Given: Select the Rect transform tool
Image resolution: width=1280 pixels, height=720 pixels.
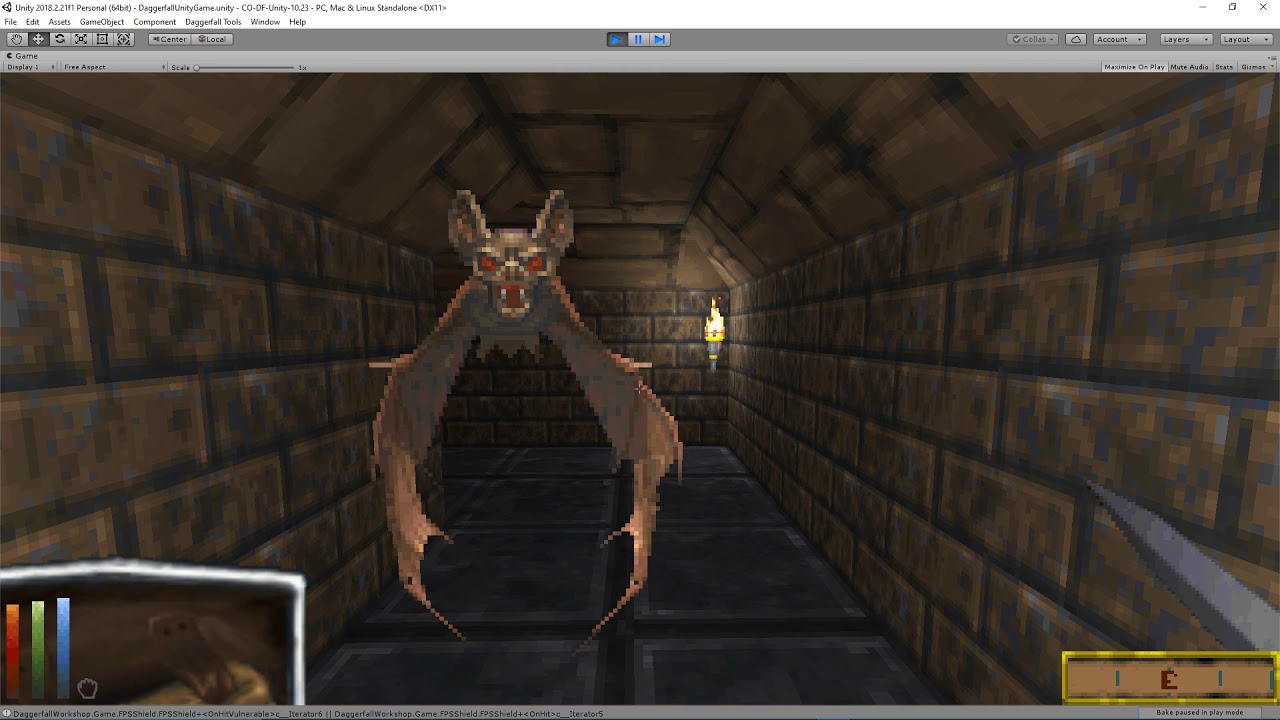Looking at the screenshot, I should pos(102,39).
